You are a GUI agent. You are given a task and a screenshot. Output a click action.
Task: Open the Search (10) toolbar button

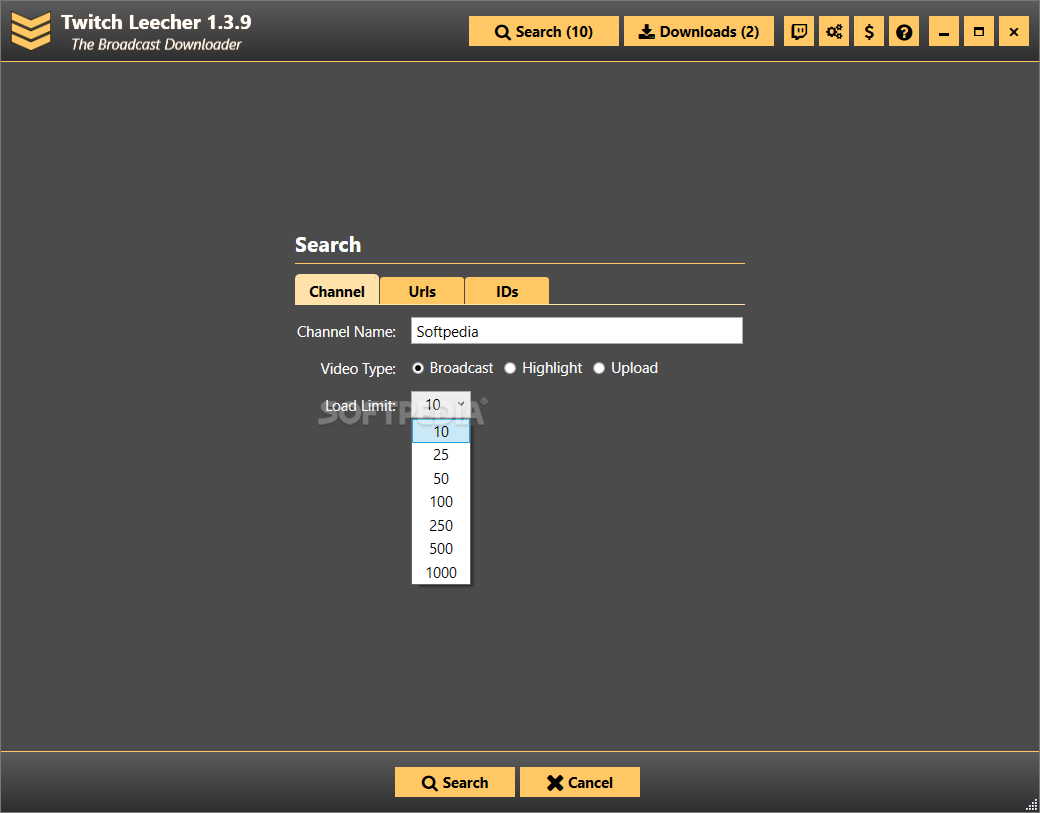tap(544, 31)
